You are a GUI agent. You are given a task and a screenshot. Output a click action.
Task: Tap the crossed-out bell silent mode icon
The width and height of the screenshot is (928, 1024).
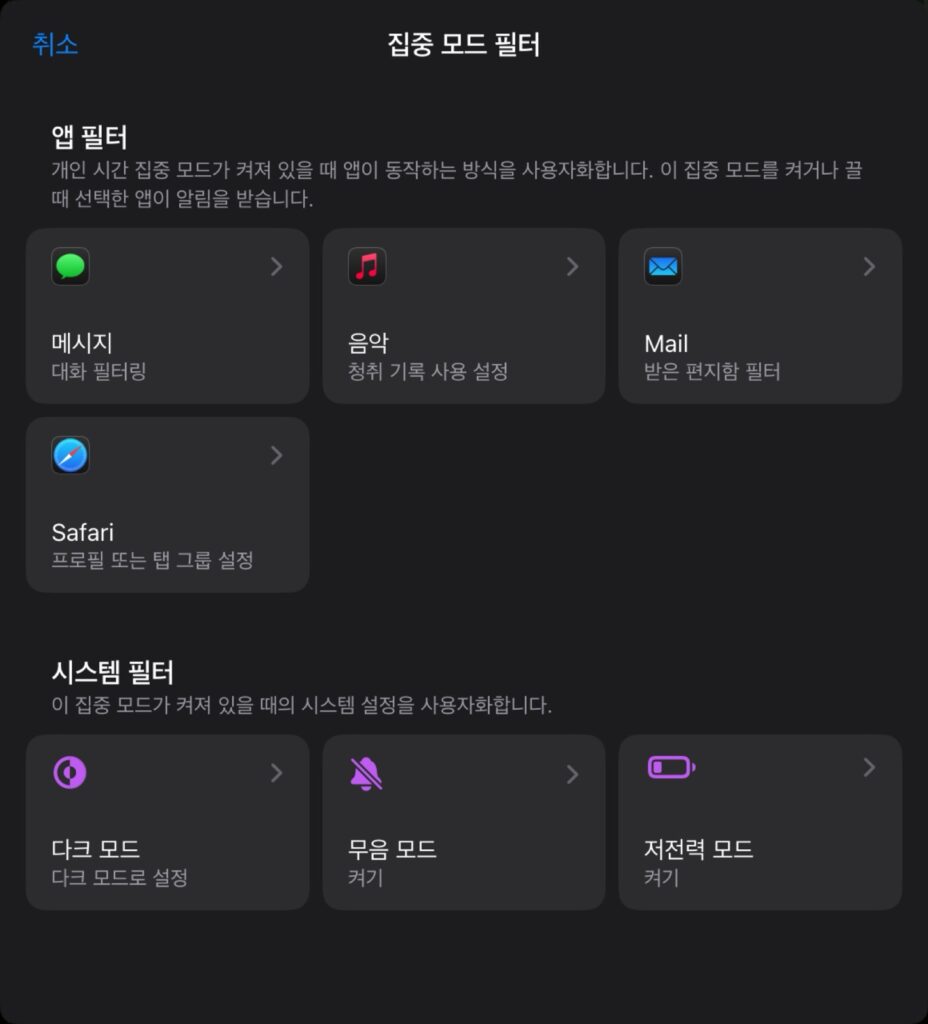(366, 774)
